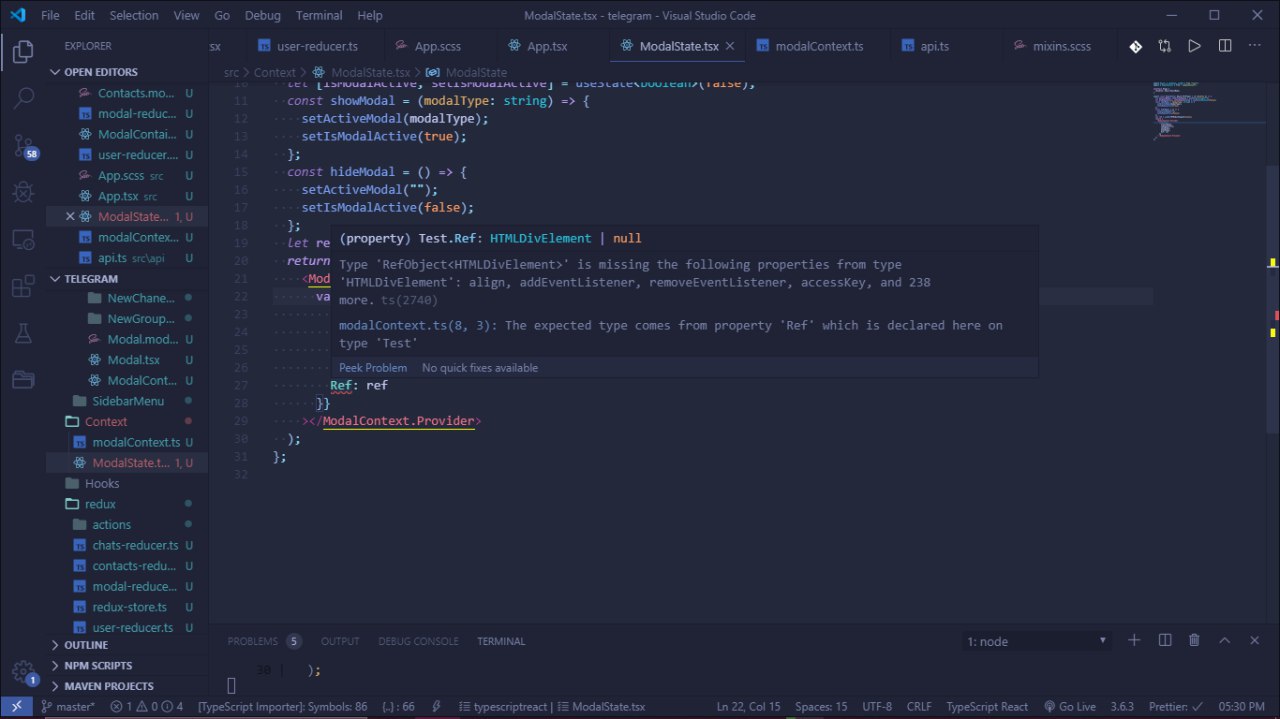Image resolution: width=1280 pixels, height=719 pixels.
Task: Kill the terminal with trash icon
Action: tap(1194, 640)
